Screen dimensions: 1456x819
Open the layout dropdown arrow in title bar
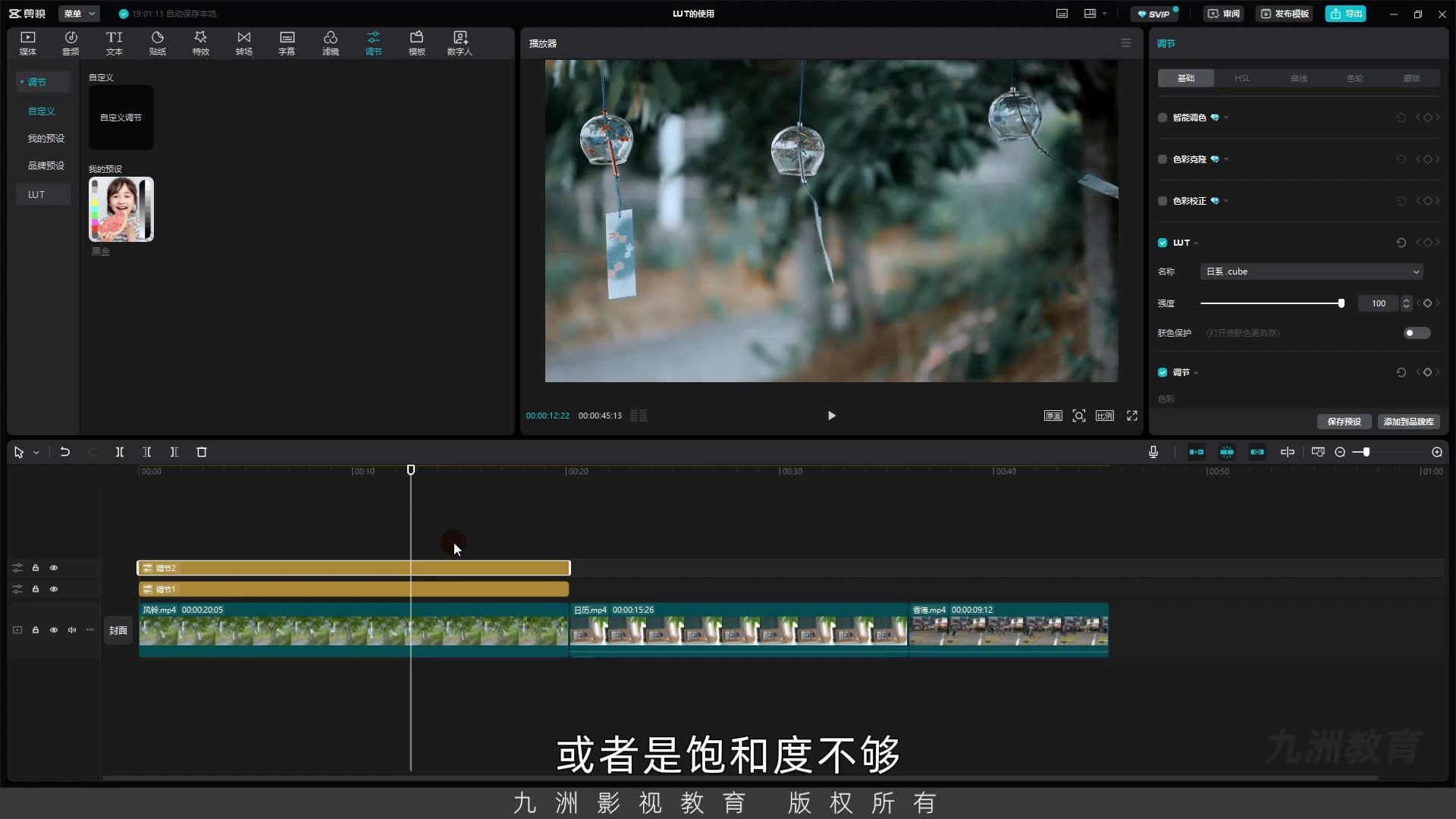tap(1104, 14)
